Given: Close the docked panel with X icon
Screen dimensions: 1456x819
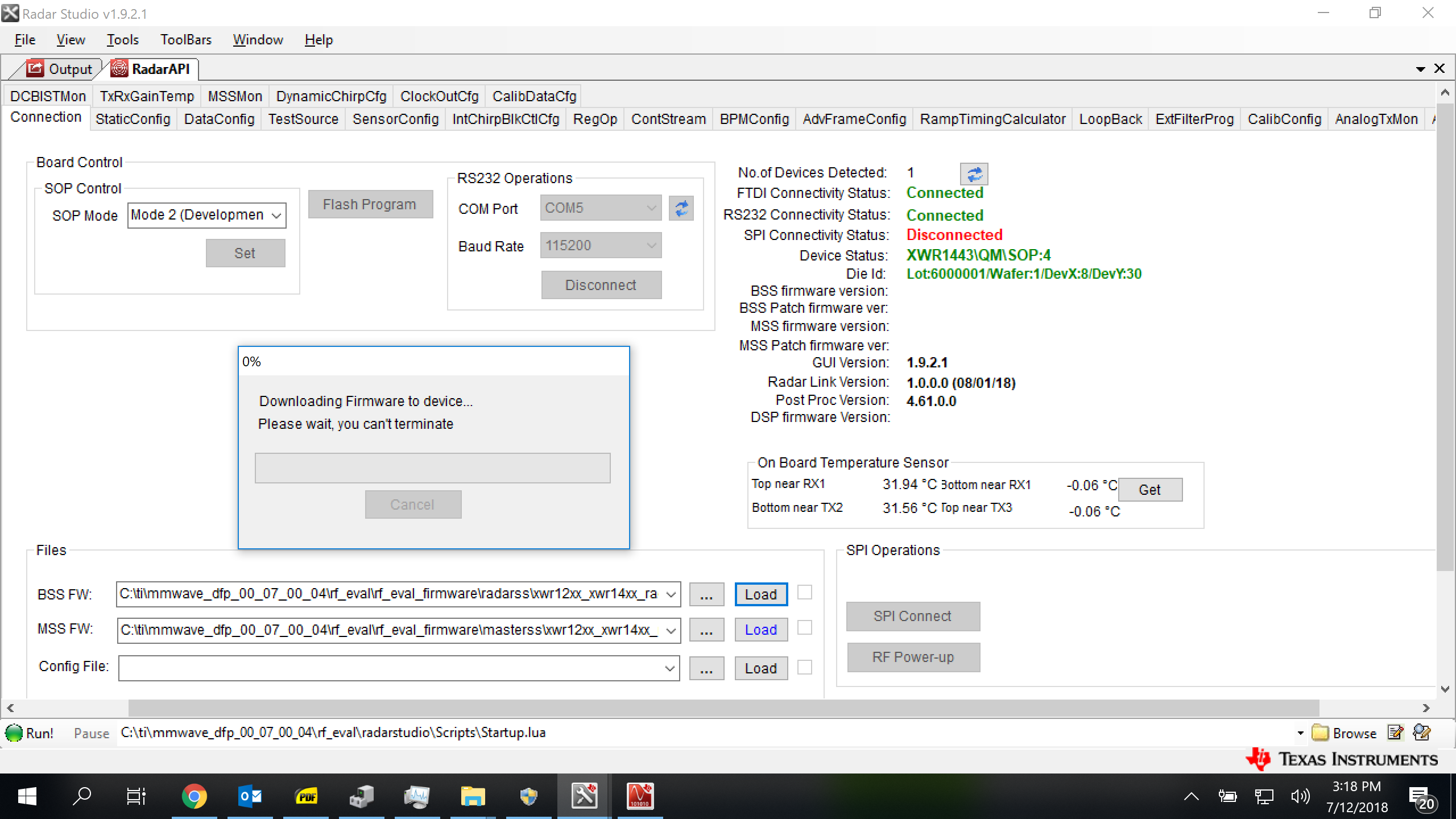Looking at the screenshot, I should [1440, 68].
